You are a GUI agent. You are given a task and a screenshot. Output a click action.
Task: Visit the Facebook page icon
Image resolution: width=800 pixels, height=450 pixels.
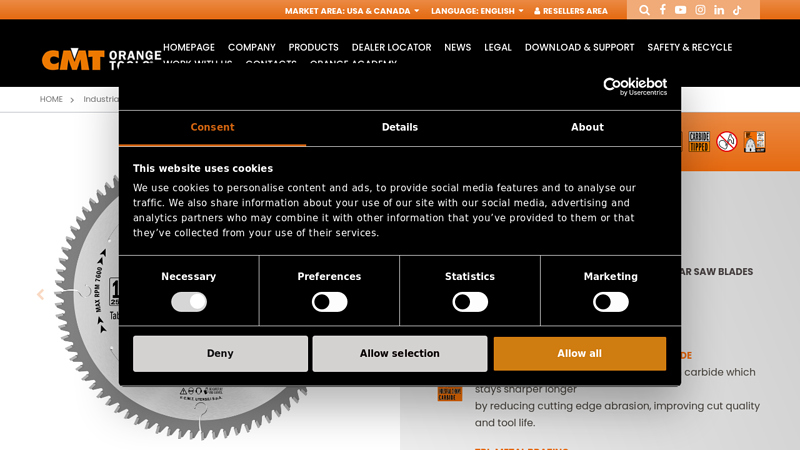pos(662,10)
